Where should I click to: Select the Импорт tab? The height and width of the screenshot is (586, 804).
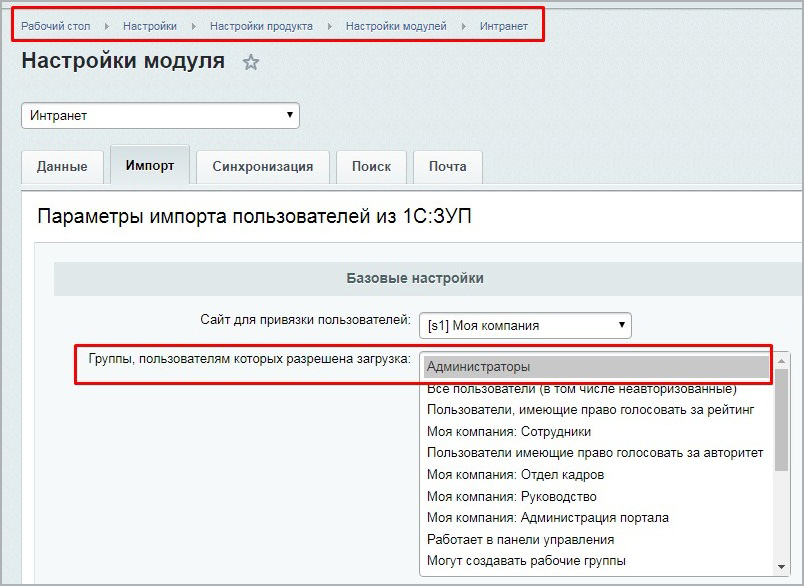150,165
